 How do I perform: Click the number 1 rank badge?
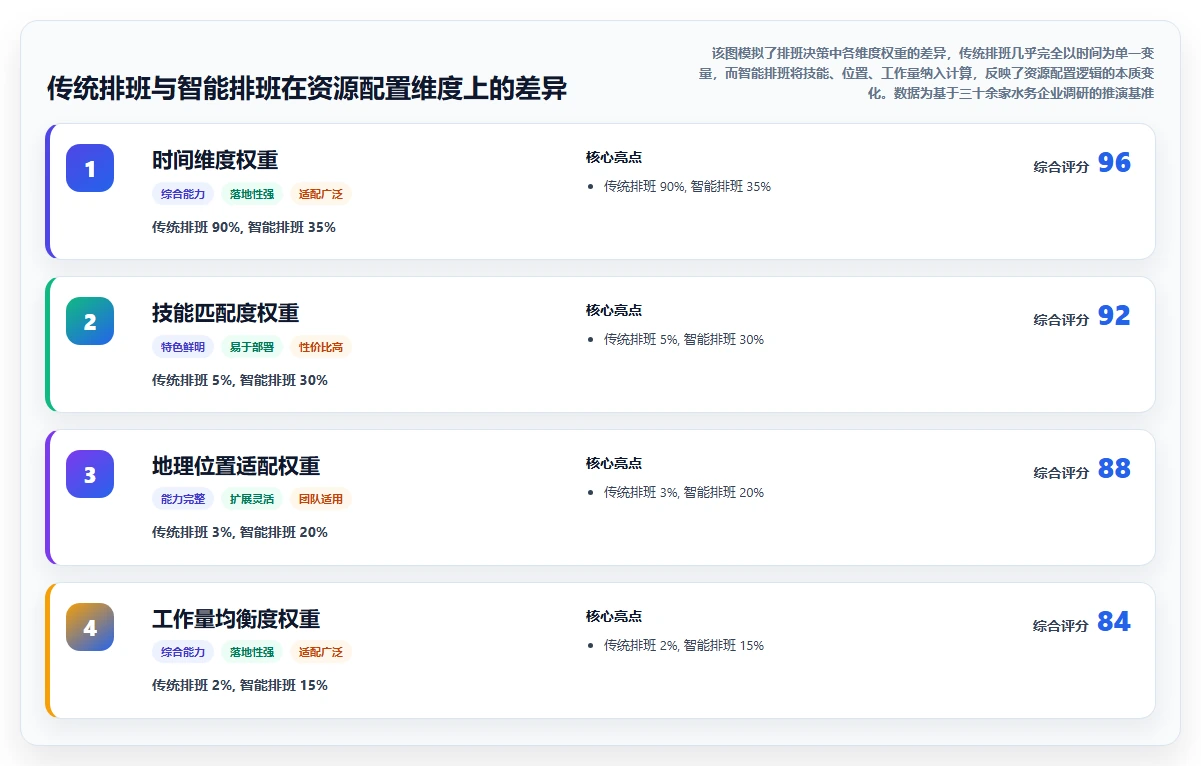[x=90, y=168]
